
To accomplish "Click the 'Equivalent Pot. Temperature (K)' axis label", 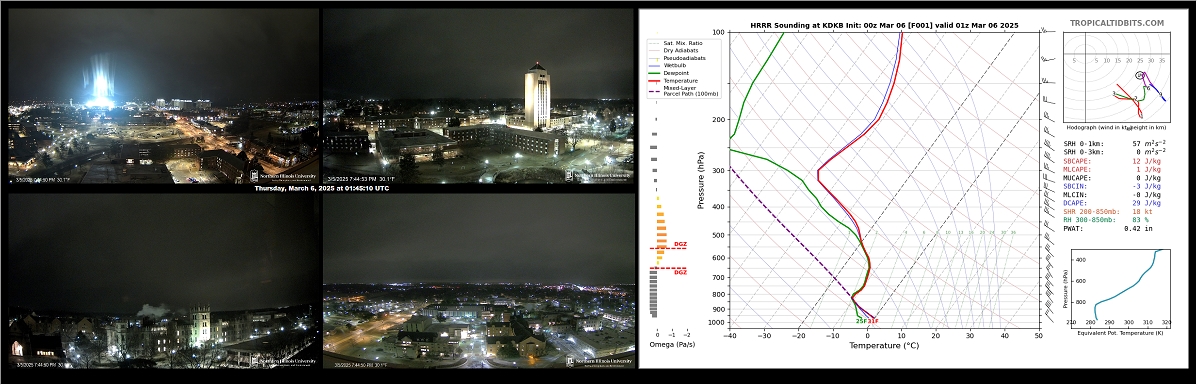I will [1121, 333].
